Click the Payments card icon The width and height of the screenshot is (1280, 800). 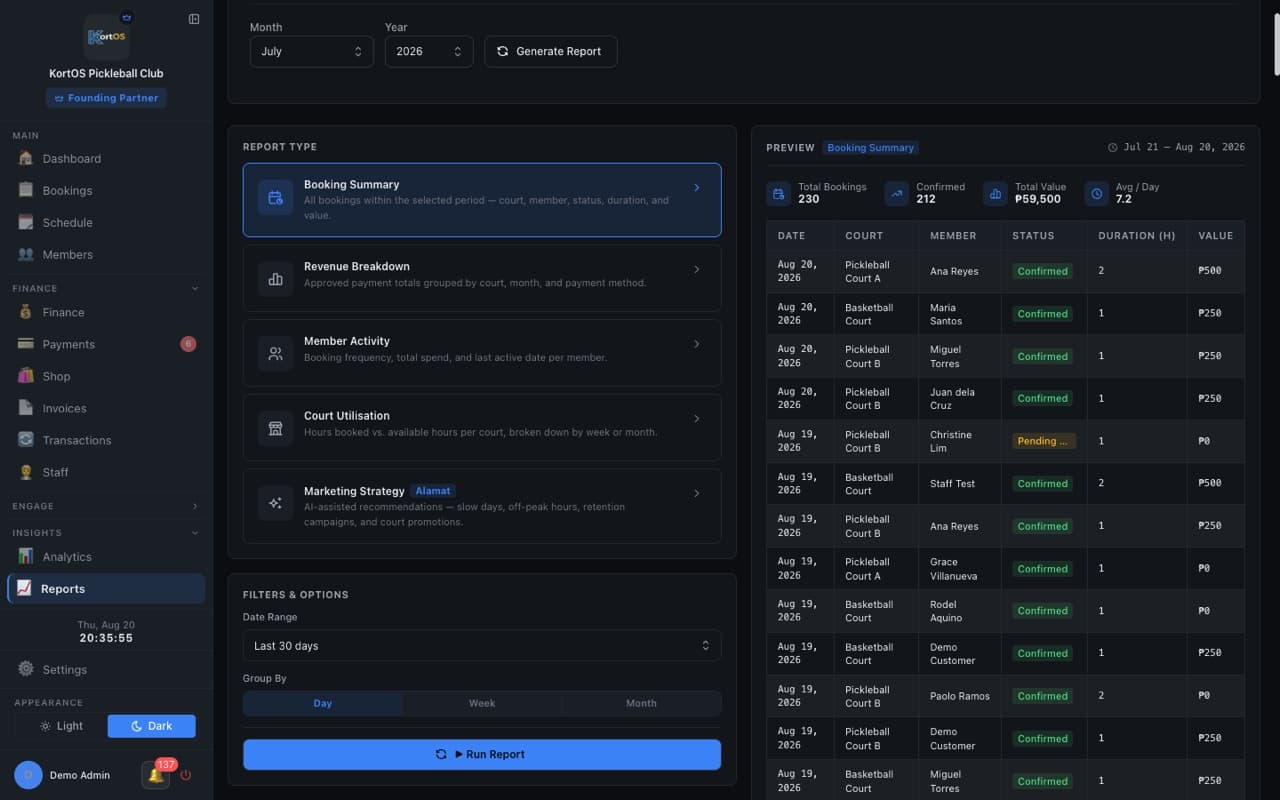(26, 344)
